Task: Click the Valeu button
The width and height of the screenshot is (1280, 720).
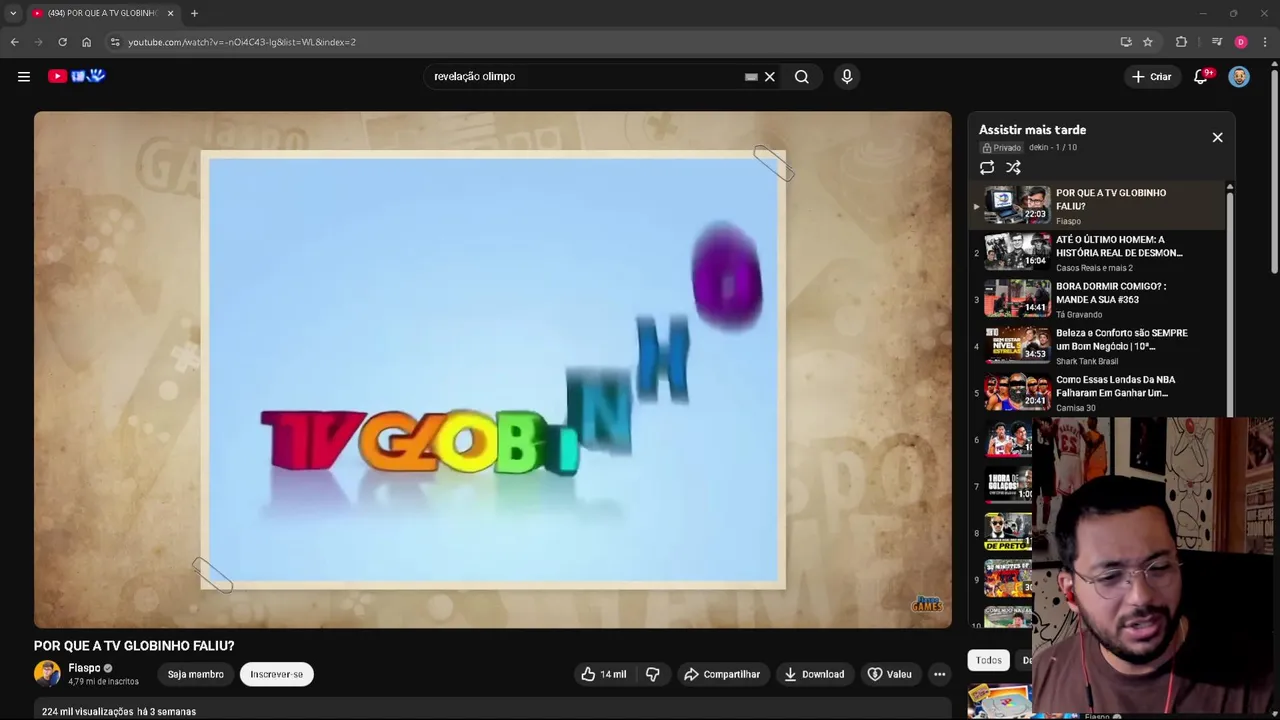Action: pos(890,674)
